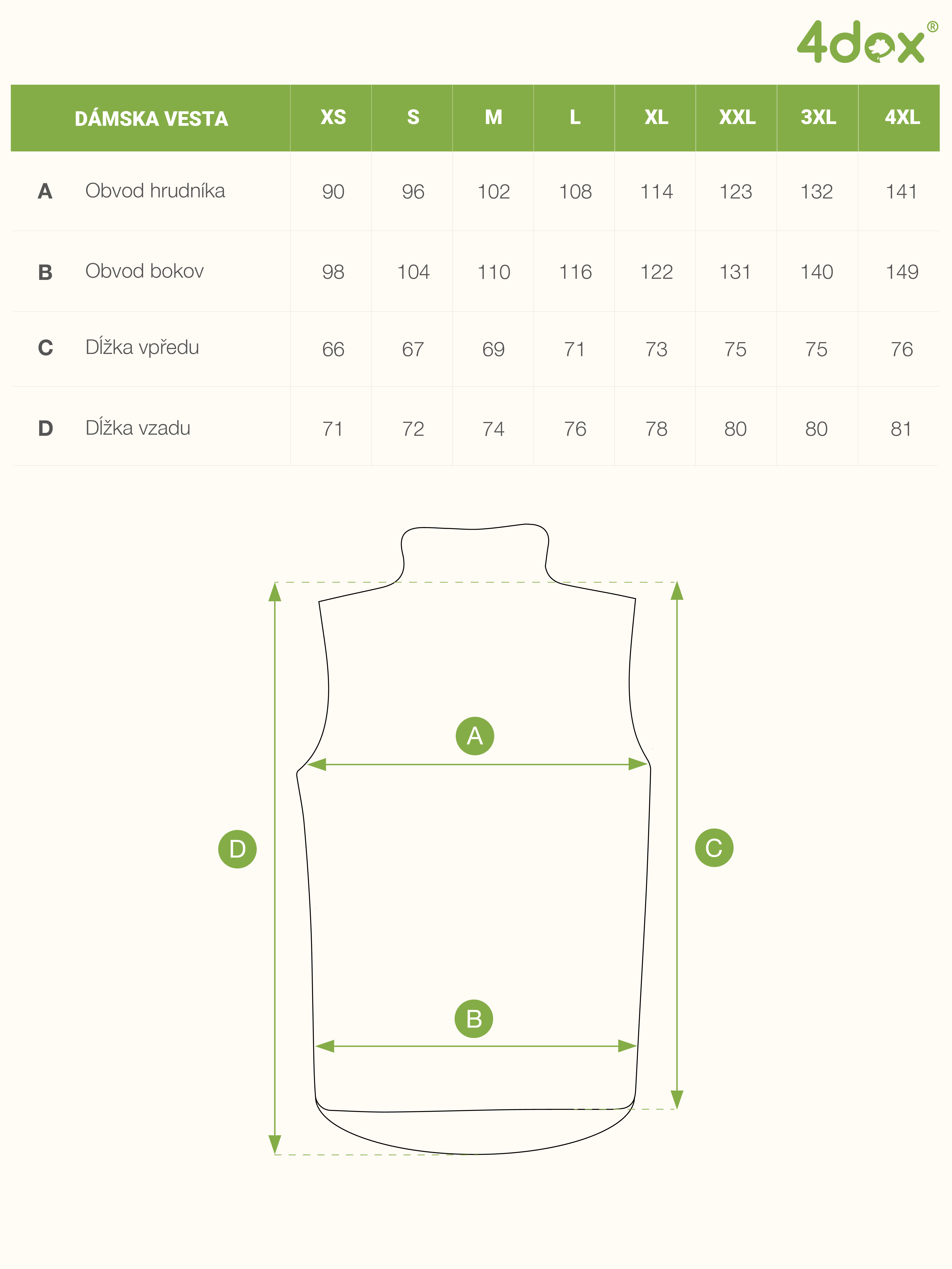The height and width of the screenshot is (1269, 952).
Task: Click the Obvod bokov row label
Action: point(145,271)
